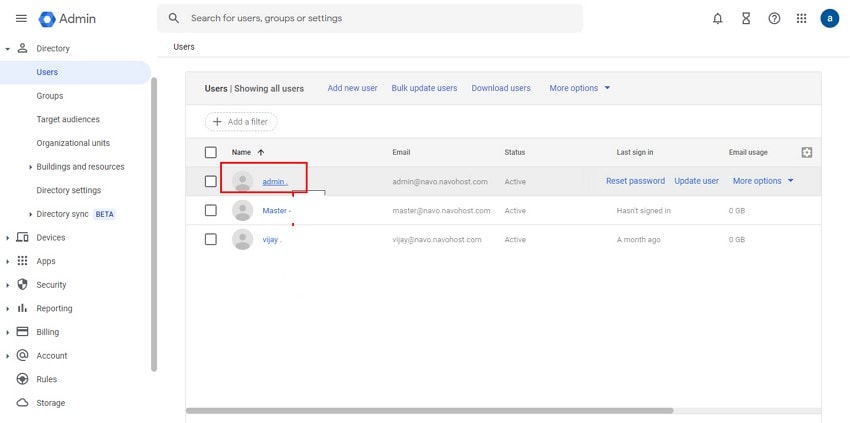Open the main hamburger menu
This screenshot has height=423, width=850.
(21, 18)
